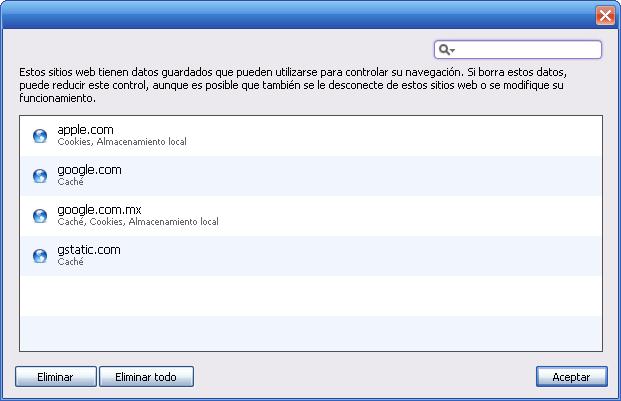The height and width of the screenshot is (401, 621).
Task: Click 'Caché, Cookies, Almacenamiento local' text
Action: [138, 222]
